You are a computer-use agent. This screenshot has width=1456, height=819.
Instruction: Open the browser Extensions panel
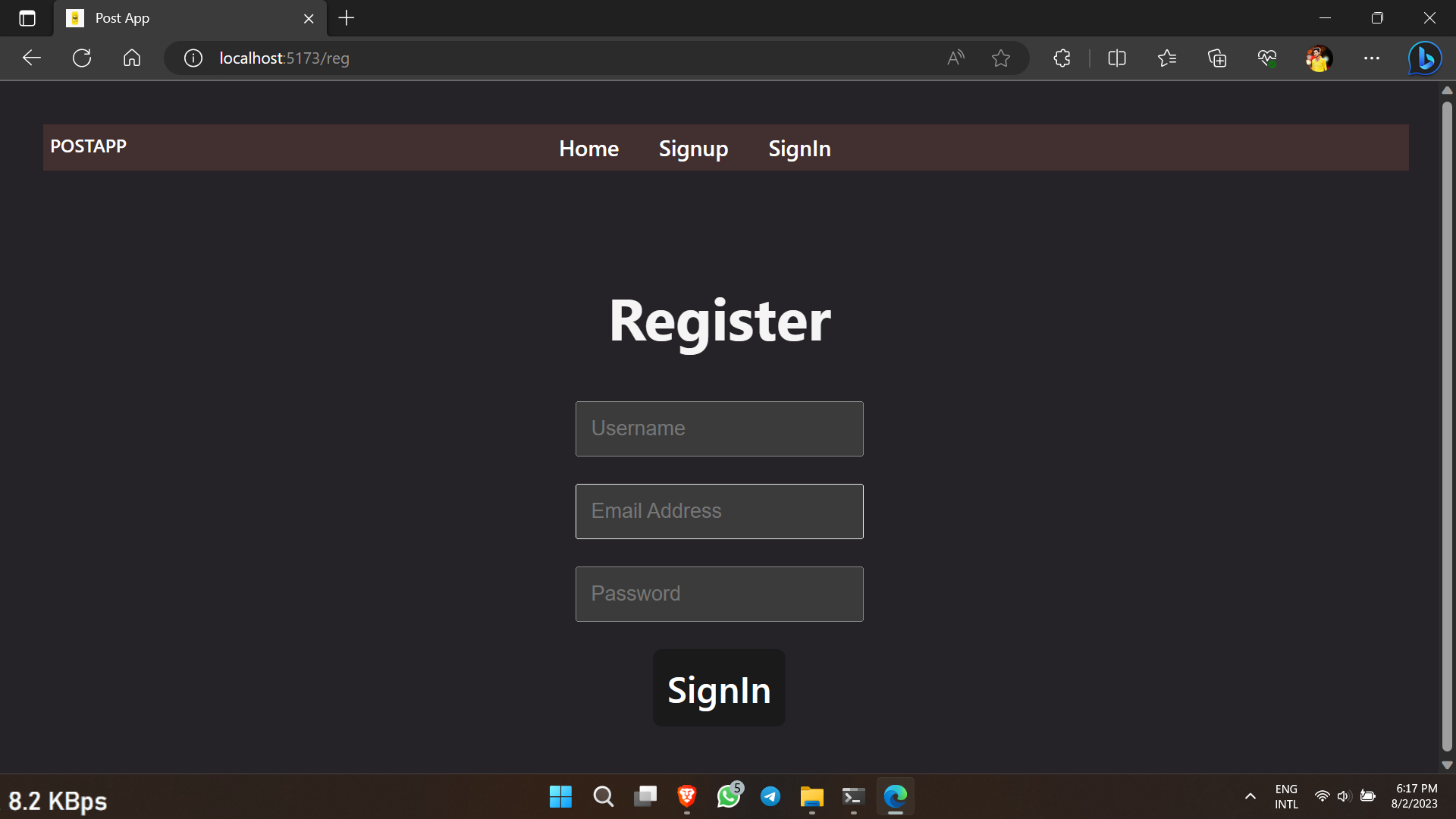point(1061,58)
